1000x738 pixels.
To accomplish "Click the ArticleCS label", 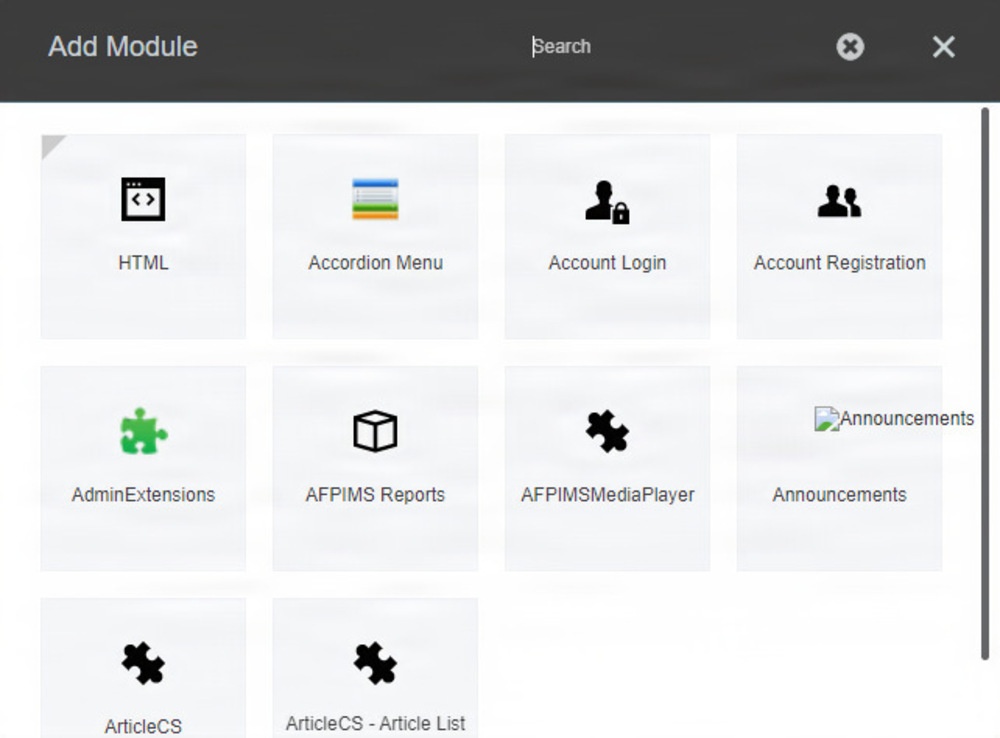I will coord(143,727).
